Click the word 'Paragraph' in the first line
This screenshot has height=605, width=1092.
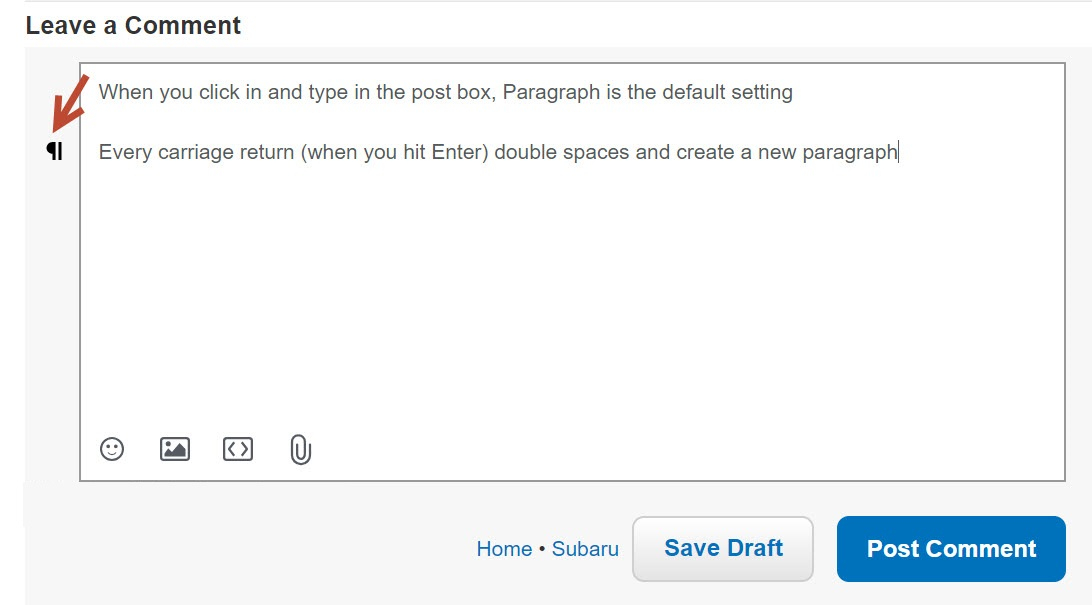(x=551, y=92)
